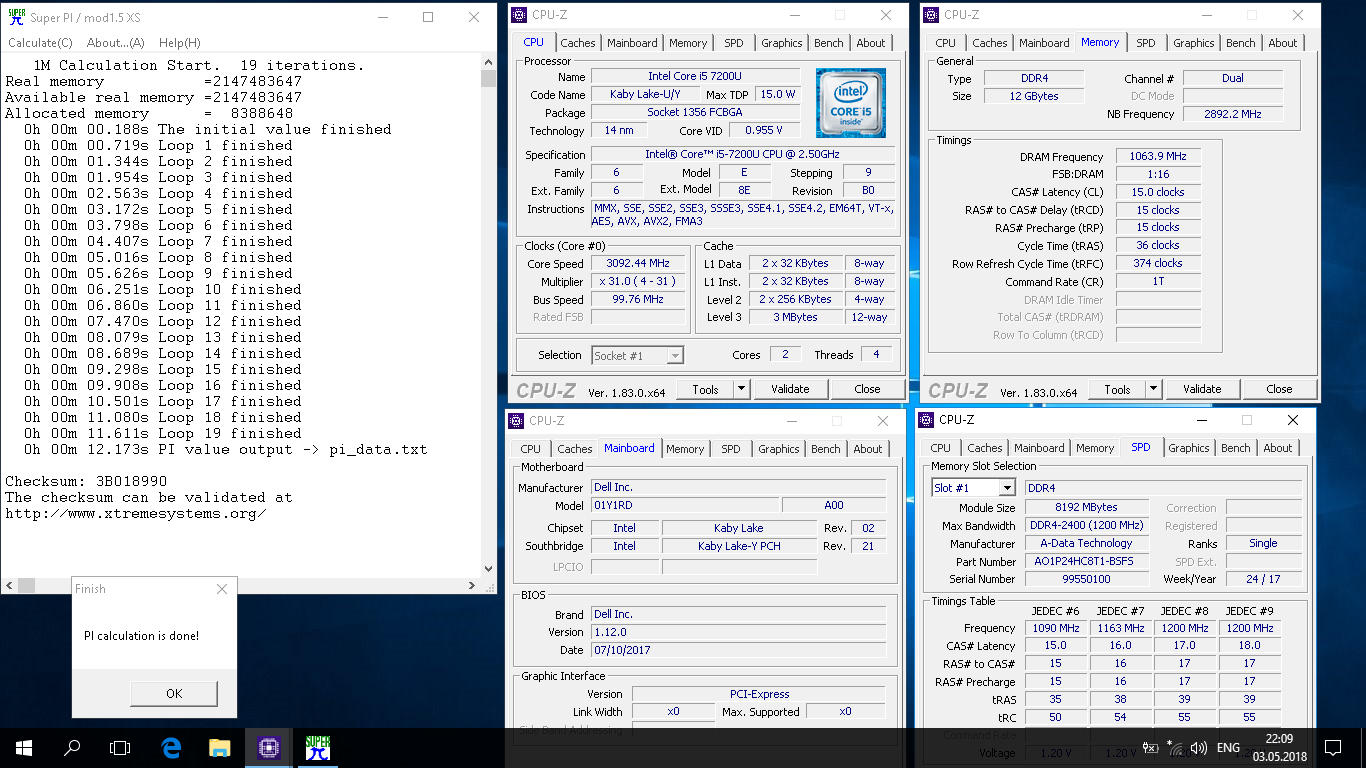Click Super PI vertical scrollbar up arrow

click(488, 64)
